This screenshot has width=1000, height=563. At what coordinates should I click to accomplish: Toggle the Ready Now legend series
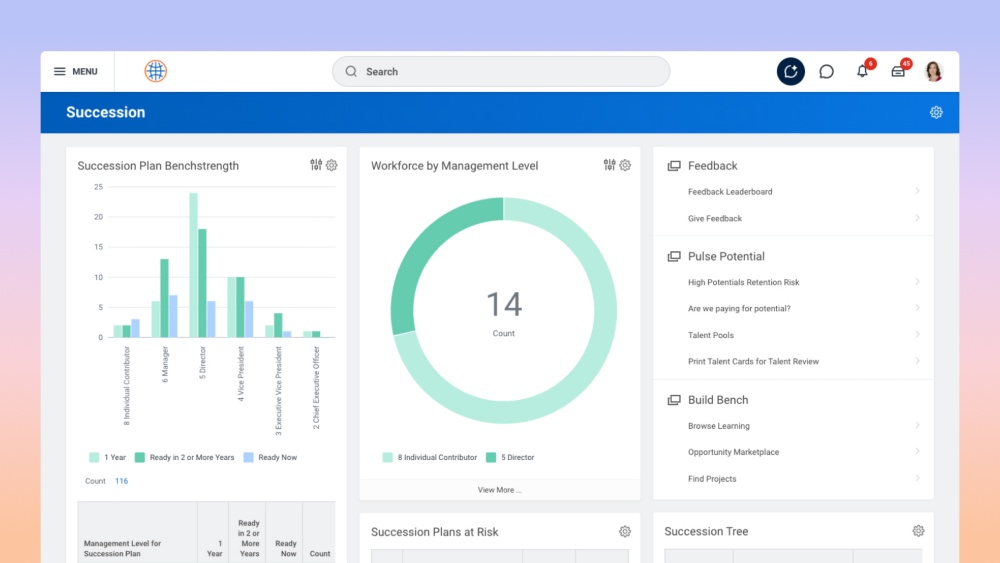coord(270,457)
